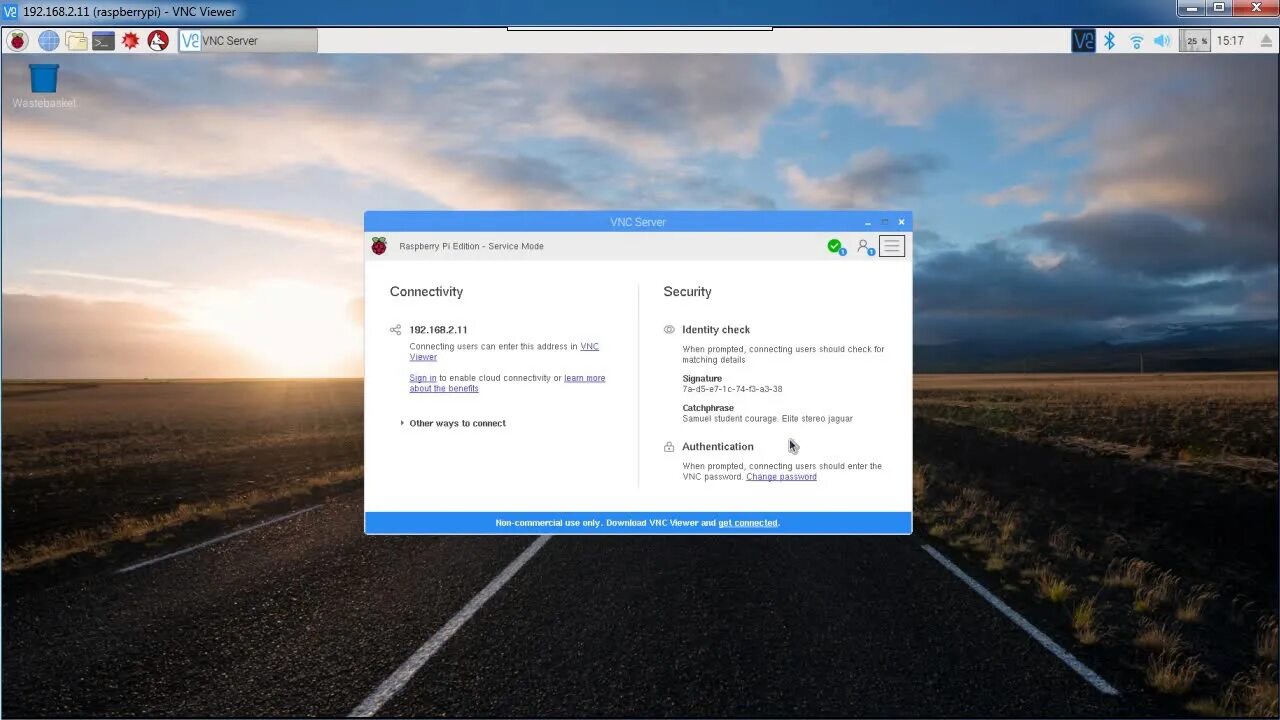Click the VNC tray icon in panel
This screenshot has height=720, width=1280.
[x=1083, y=41]
